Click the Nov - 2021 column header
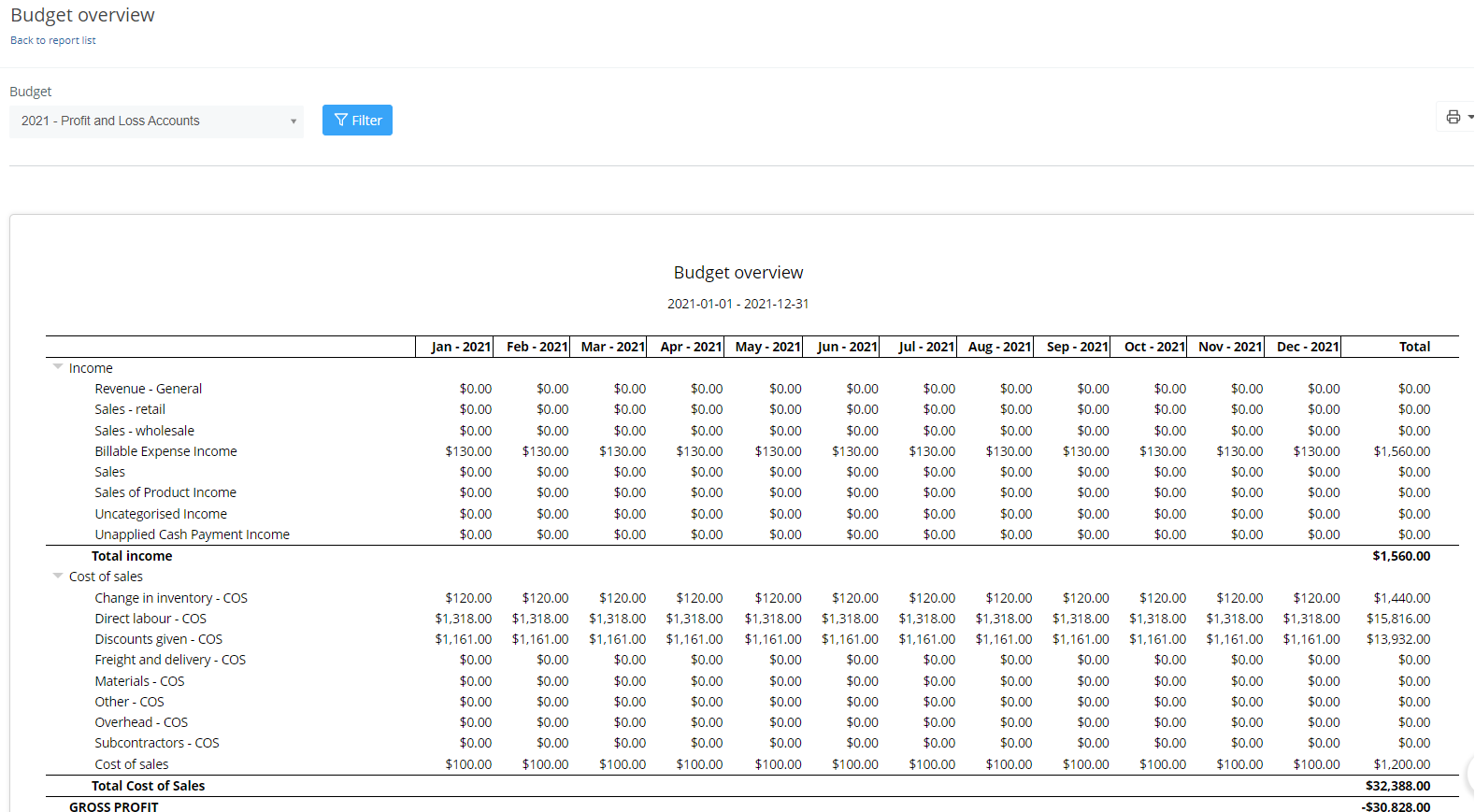The width and height of the screenshot is (1475, 812). (x=1224, y=347)
